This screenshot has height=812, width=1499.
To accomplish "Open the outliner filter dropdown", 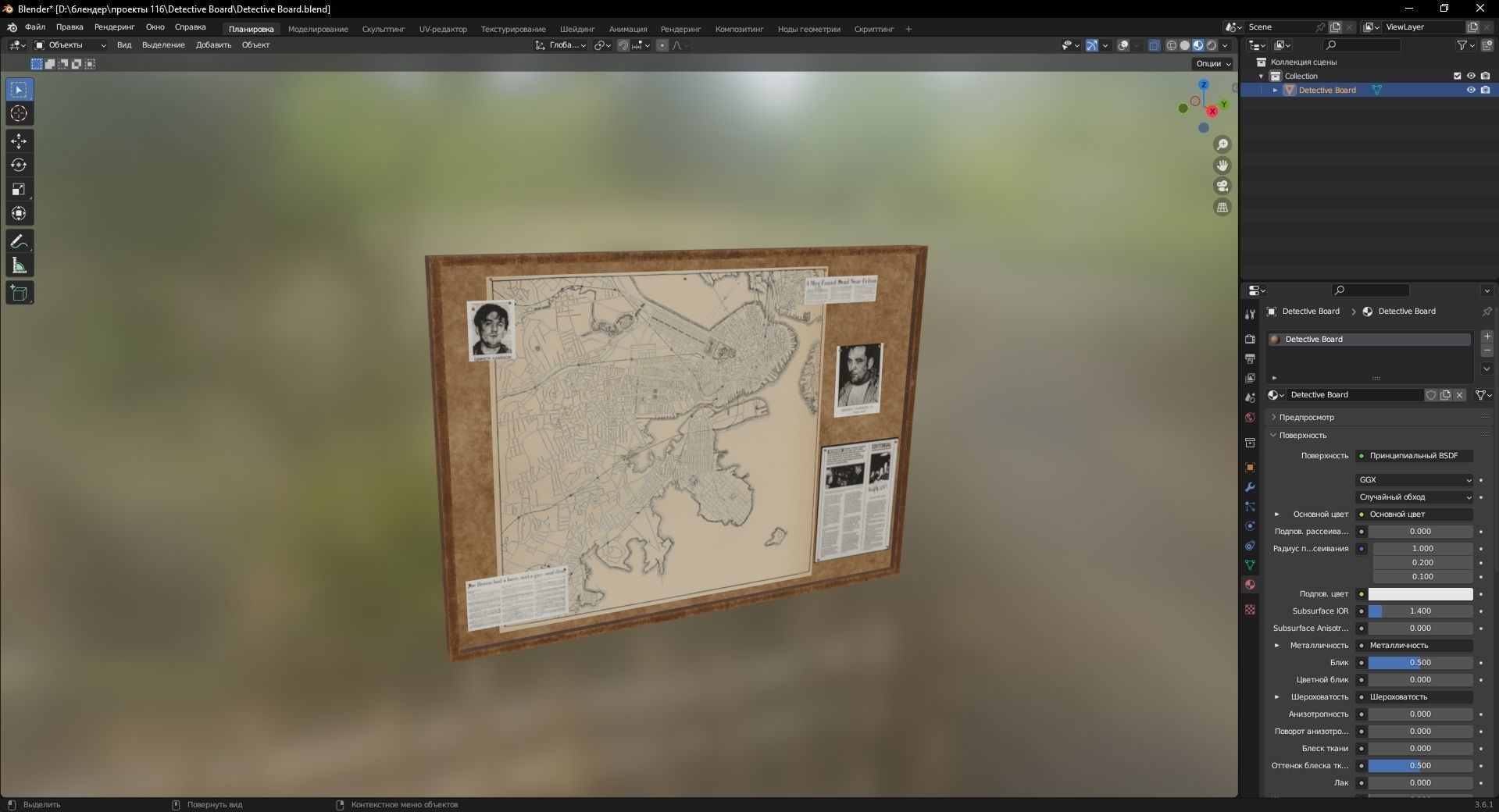I will [1465, 45].
